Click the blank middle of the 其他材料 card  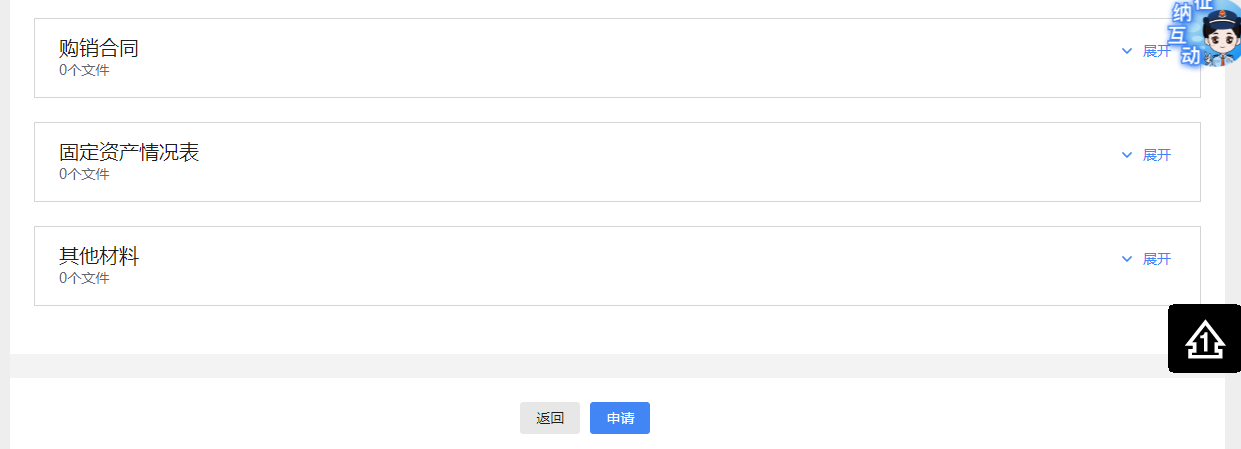617,266
